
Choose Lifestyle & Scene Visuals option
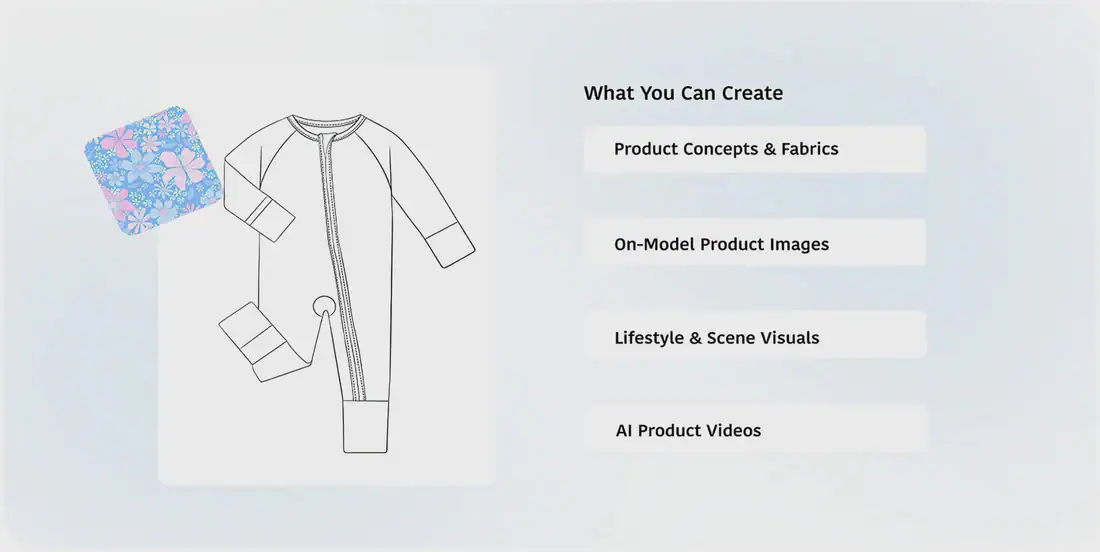(755, 335)
